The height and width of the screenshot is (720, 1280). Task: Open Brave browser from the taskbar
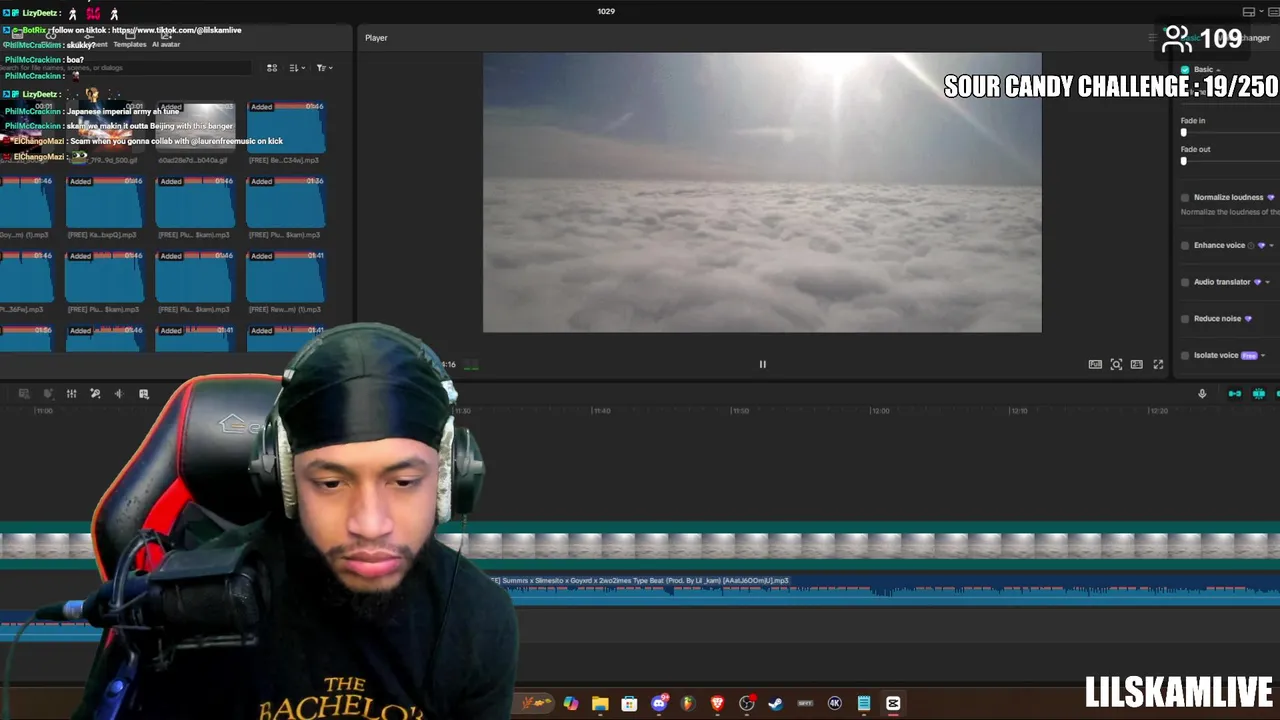pyautogui.click(x=717, y=704)
